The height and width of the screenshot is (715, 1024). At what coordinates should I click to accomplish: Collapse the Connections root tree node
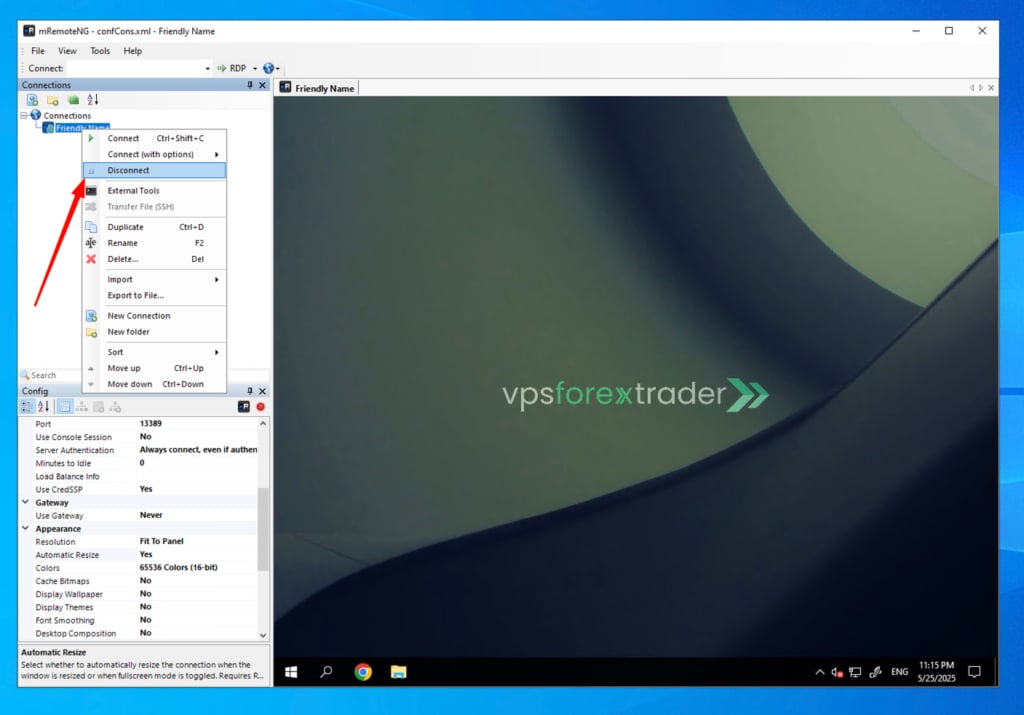[x=24, y=115]
